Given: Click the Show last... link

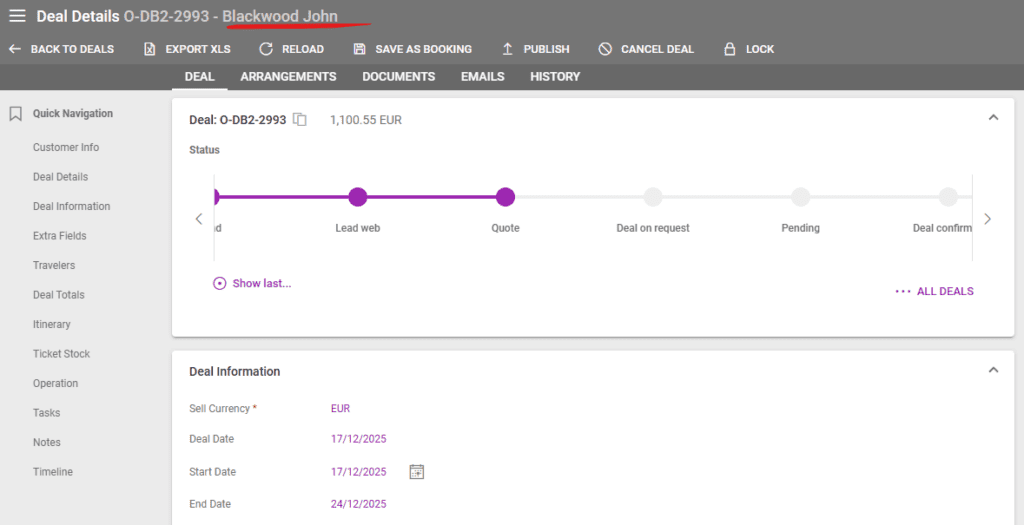Looking at the screenshot, I should tap(262, 283).
